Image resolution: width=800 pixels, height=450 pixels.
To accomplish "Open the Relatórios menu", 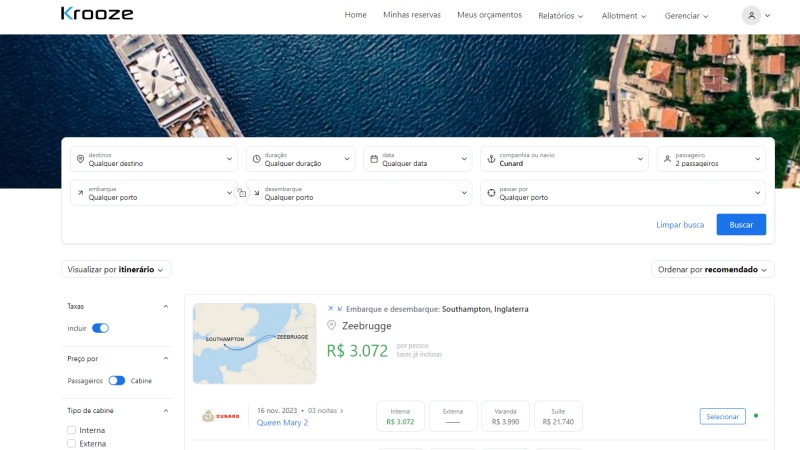I will (x=560, y=16).
